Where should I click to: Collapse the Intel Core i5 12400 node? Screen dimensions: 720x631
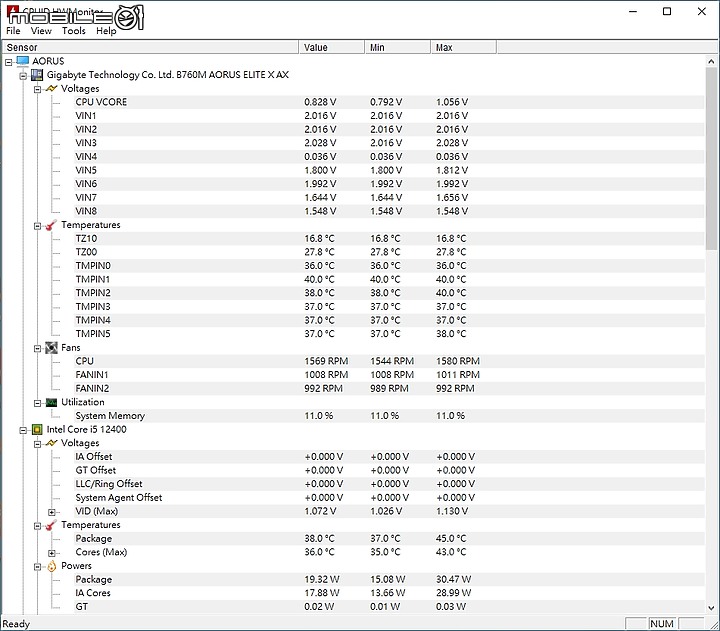[x=23, y=430]
